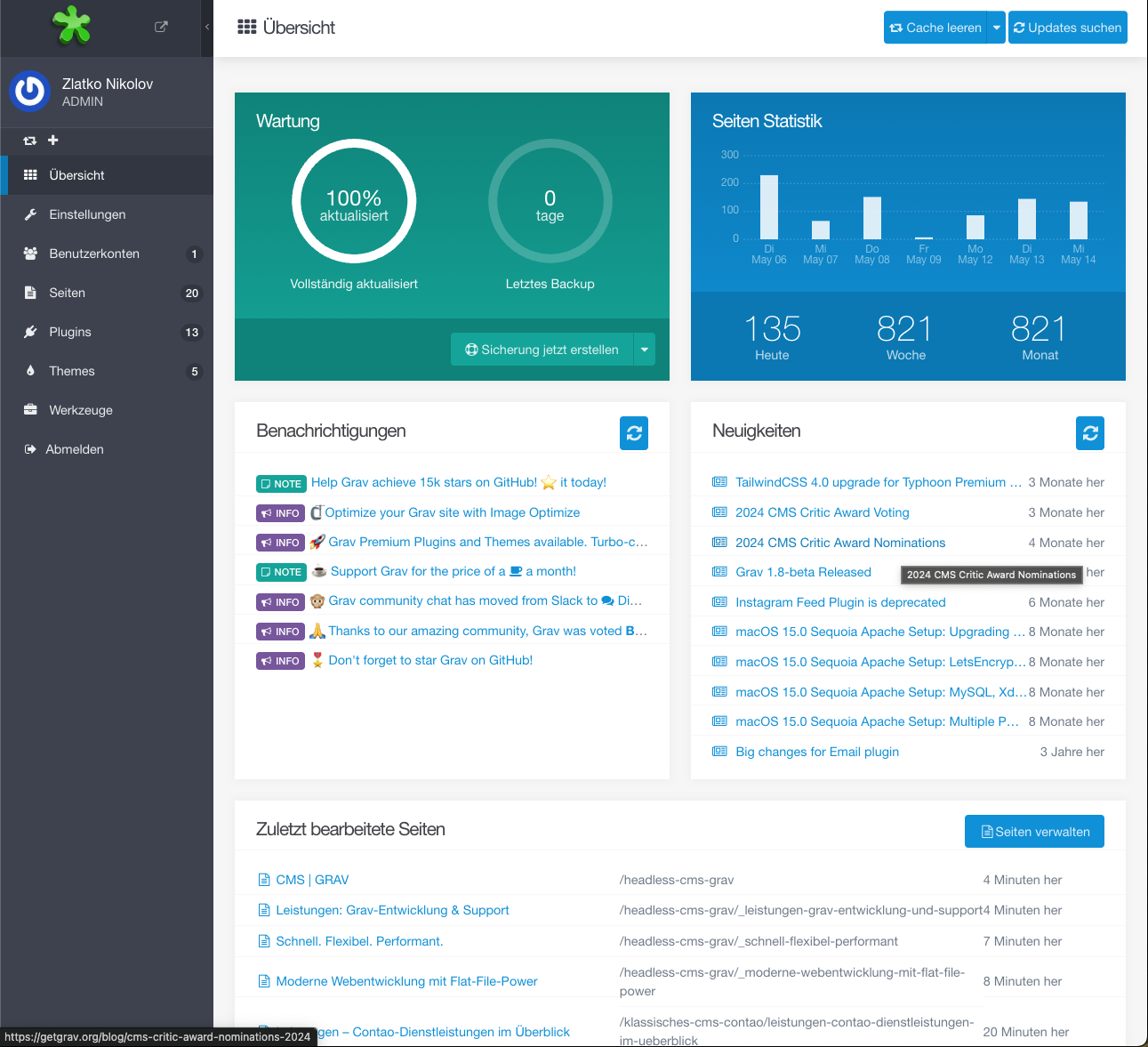The width and height of the screenshot is (1148, 1047).
Task: Click the Benutzerkonten badge showing 1
Action: [195, 254]
